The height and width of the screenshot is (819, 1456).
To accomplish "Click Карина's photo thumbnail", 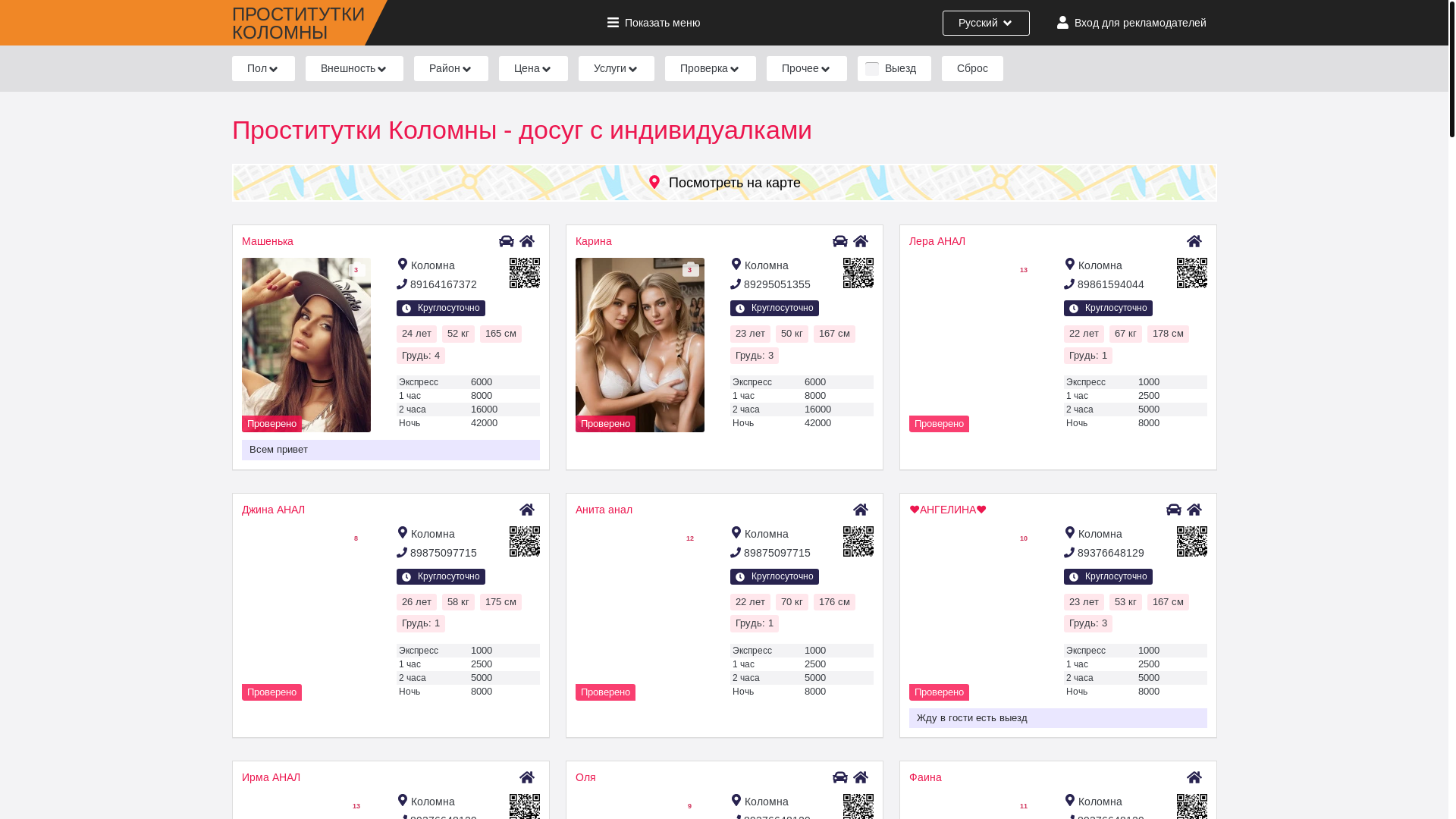I will (x=640, y=345).
